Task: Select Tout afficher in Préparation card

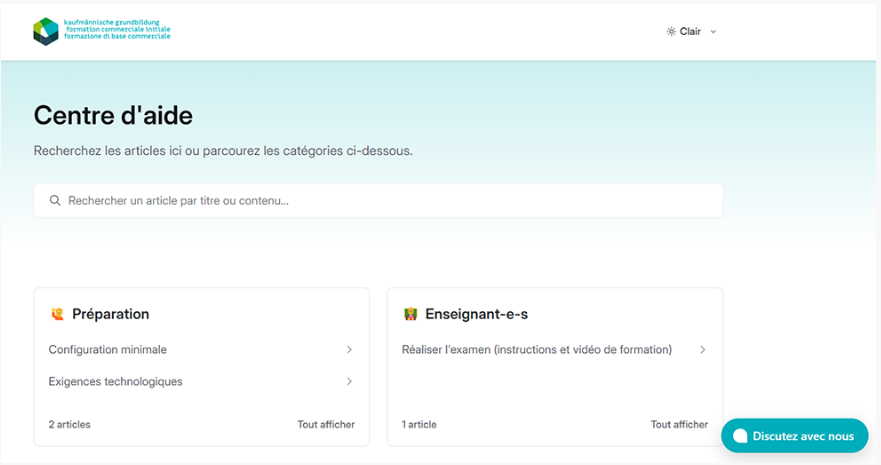Action: click(326, 425)
